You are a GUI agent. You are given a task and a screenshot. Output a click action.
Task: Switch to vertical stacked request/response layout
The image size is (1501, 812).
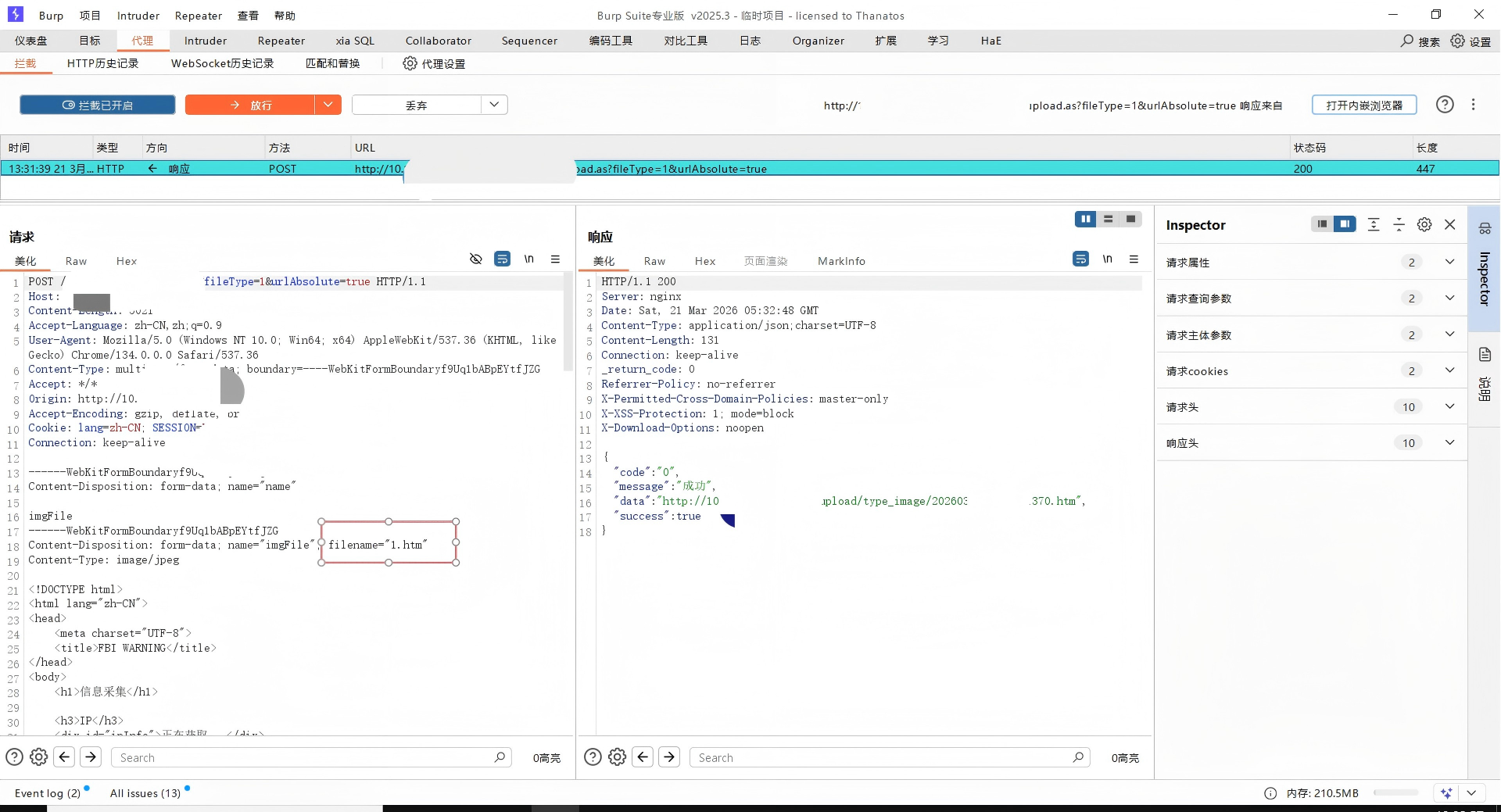pos(1108,220)
